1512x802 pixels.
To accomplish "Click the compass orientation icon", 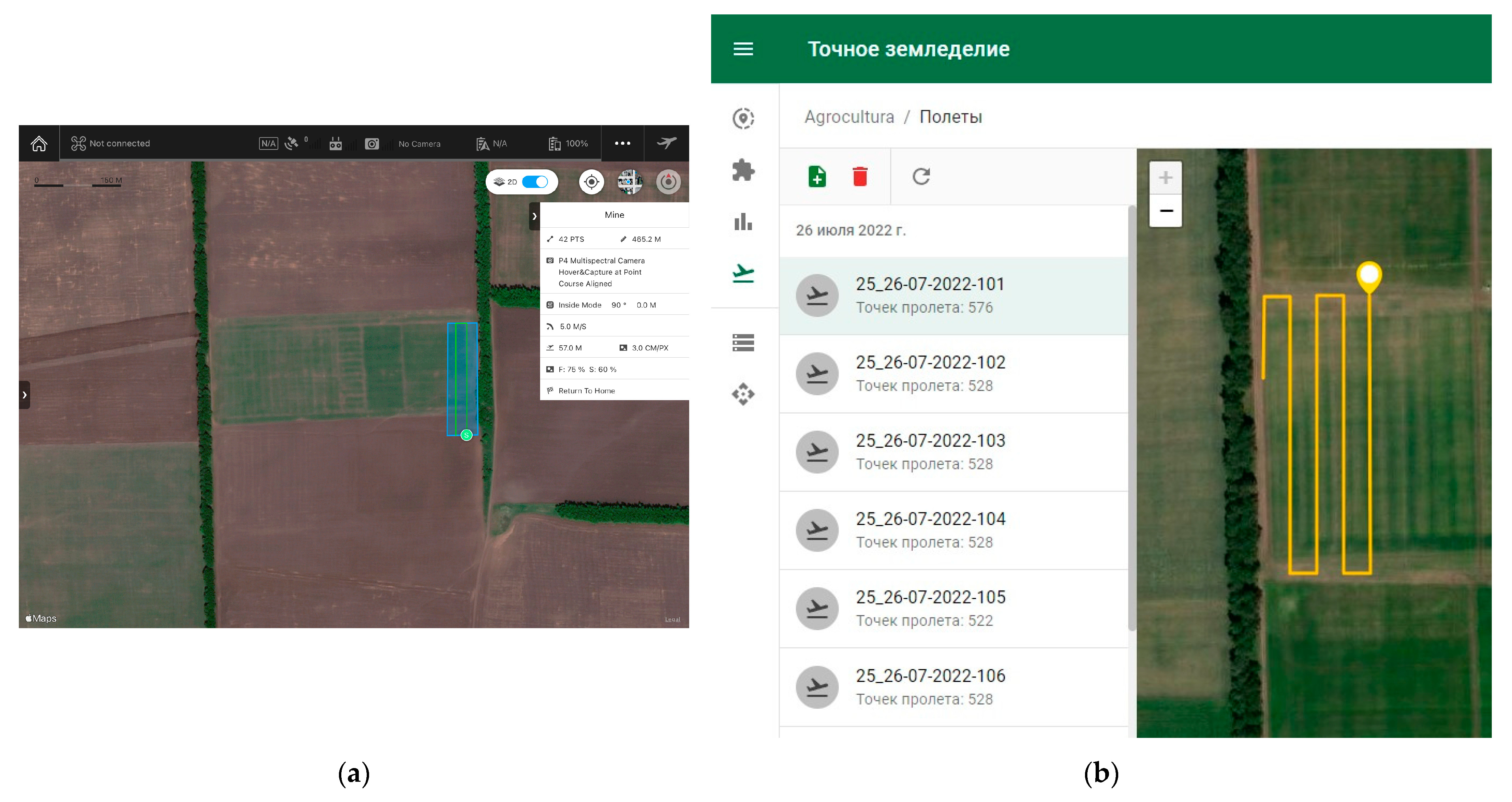I will coord(668,182).
